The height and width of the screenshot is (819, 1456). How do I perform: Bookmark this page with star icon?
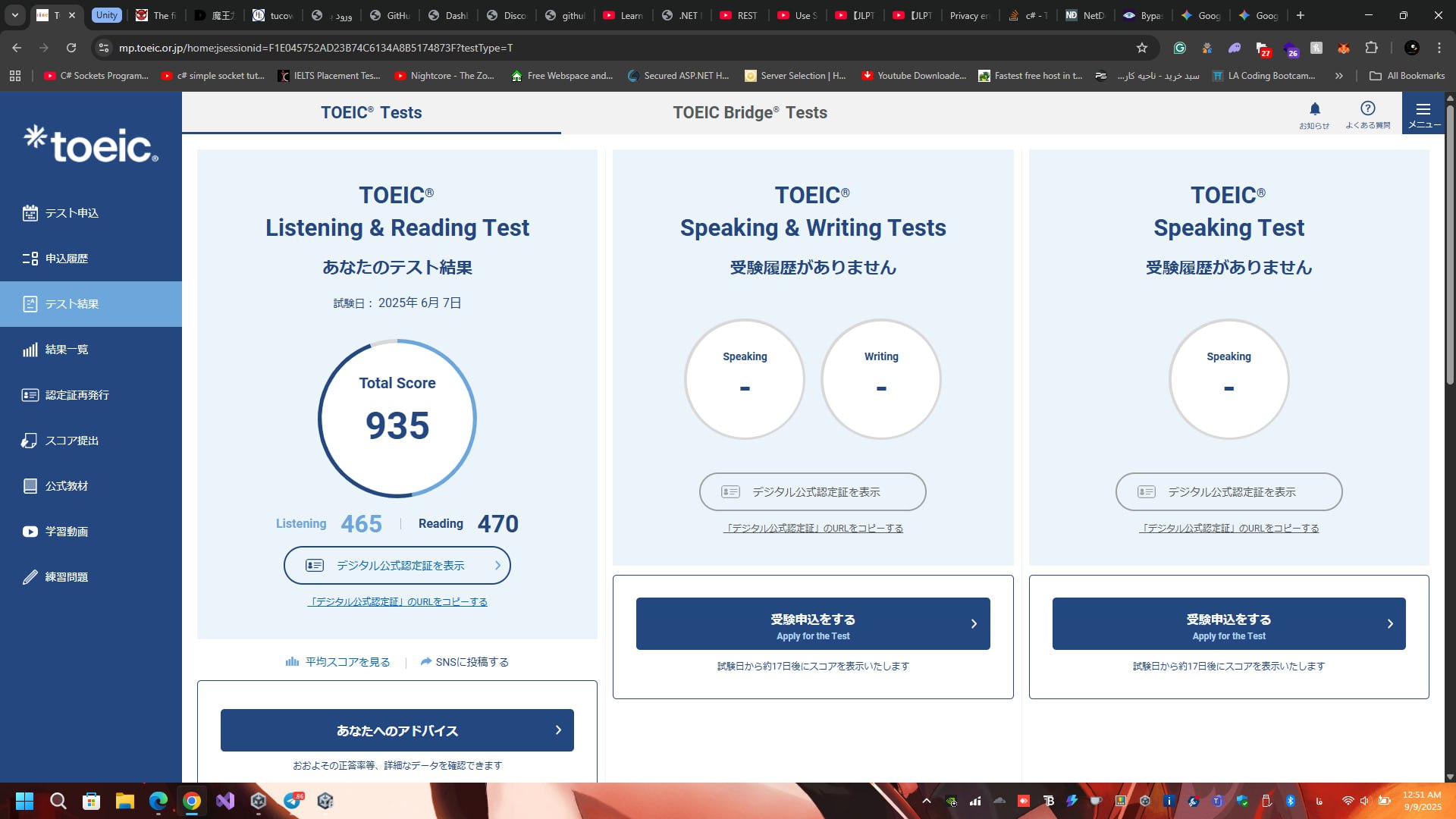[1141, 48]
